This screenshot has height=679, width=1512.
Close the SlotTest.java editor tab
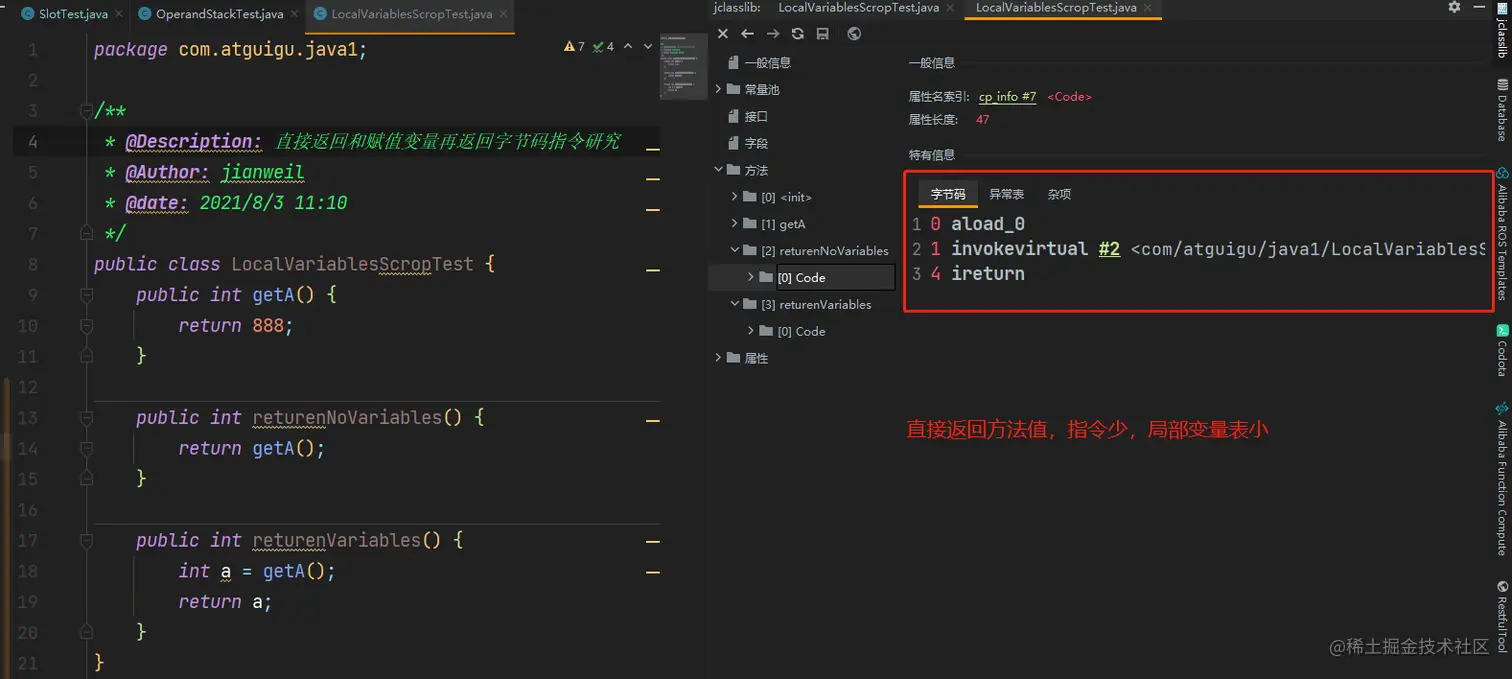click(119, 14)
